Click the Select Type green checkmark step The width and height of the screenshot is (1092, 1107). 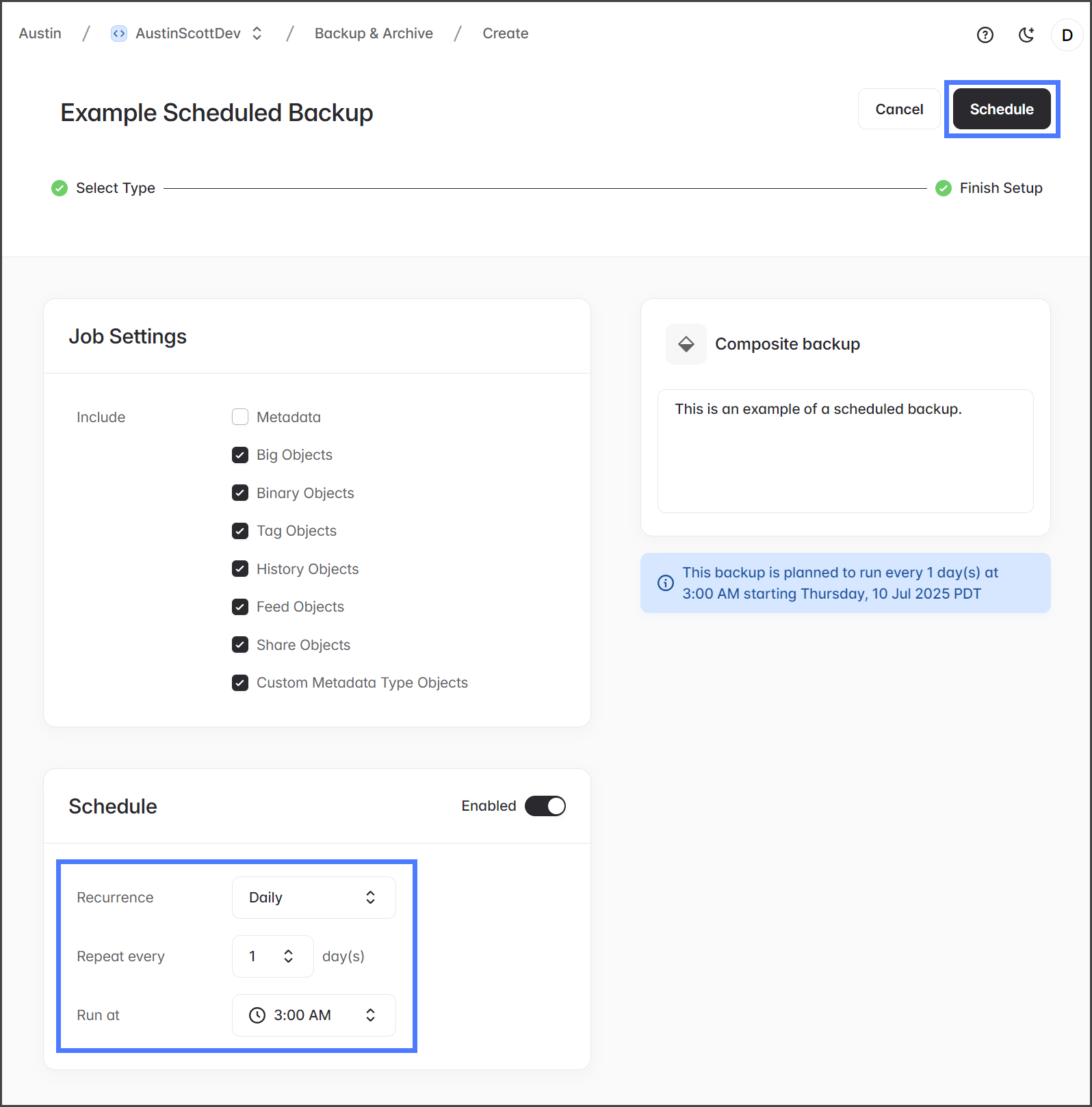(60, 188)
